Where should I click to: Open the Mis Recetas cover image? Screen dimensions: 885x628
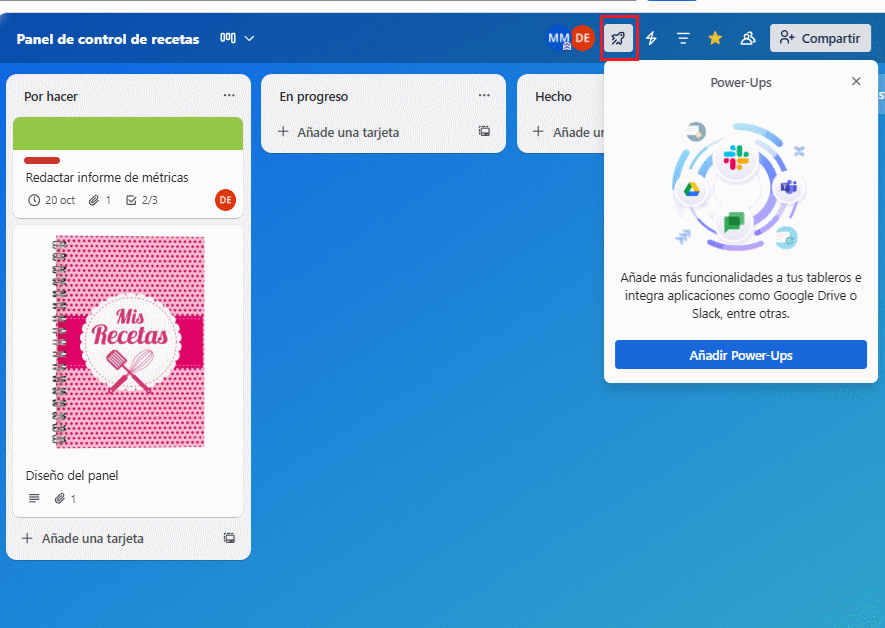[128, 340]
